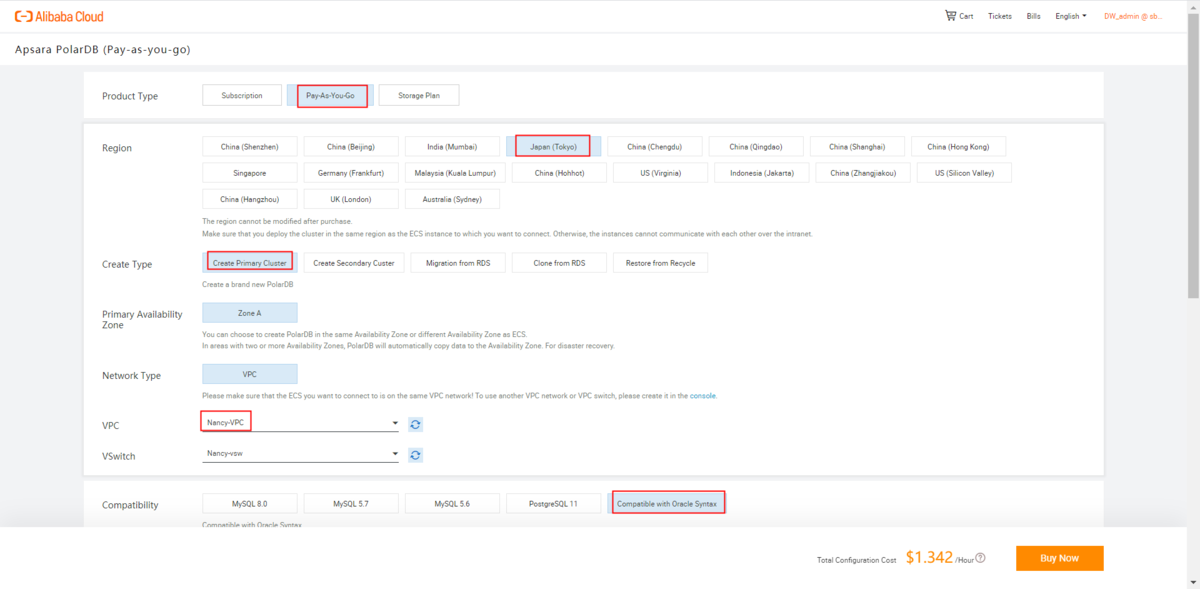
Task: Select MySQL 5.6 compatibility
Action: [452, 503]
